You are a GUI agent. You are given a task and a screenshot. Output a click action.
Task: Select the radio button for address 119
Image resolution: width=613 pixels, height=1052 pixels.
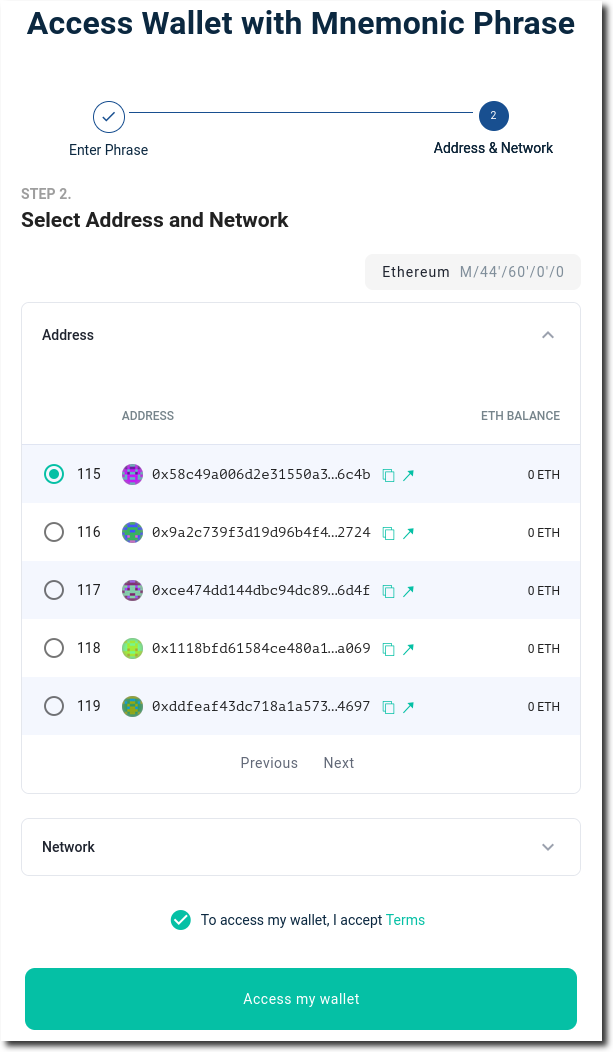(54, 706)
